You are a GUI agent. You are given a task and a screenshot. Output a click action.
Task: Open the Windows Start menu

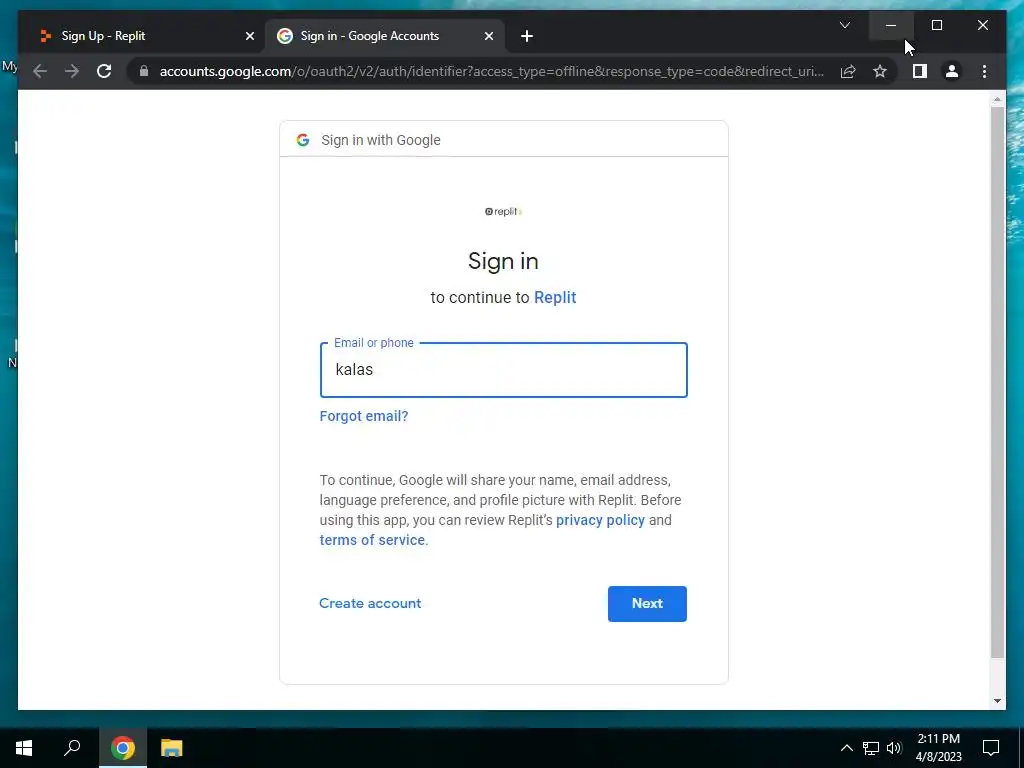(x=24, y=748)
